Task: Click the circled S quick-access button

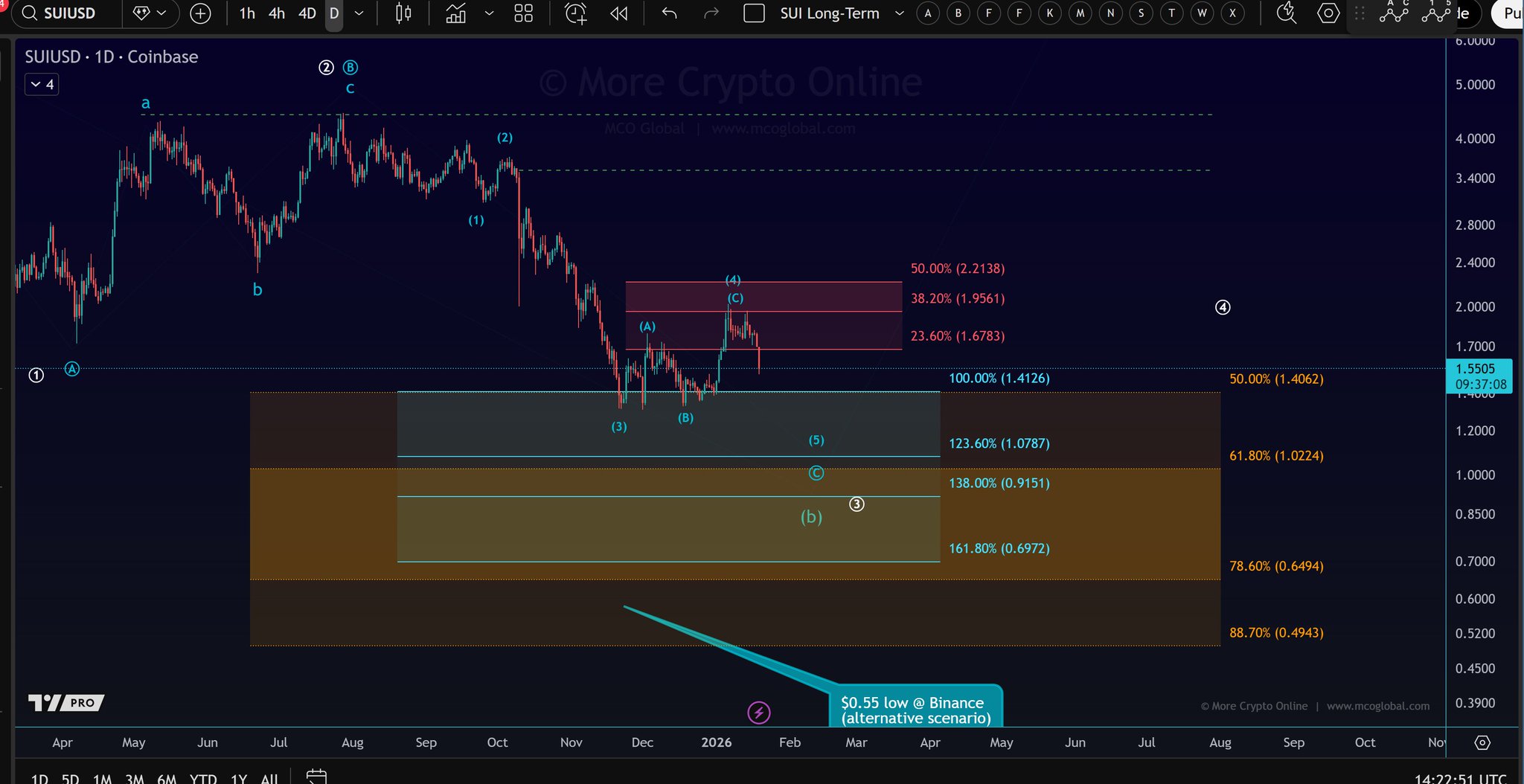Action: pos(1142,13)
